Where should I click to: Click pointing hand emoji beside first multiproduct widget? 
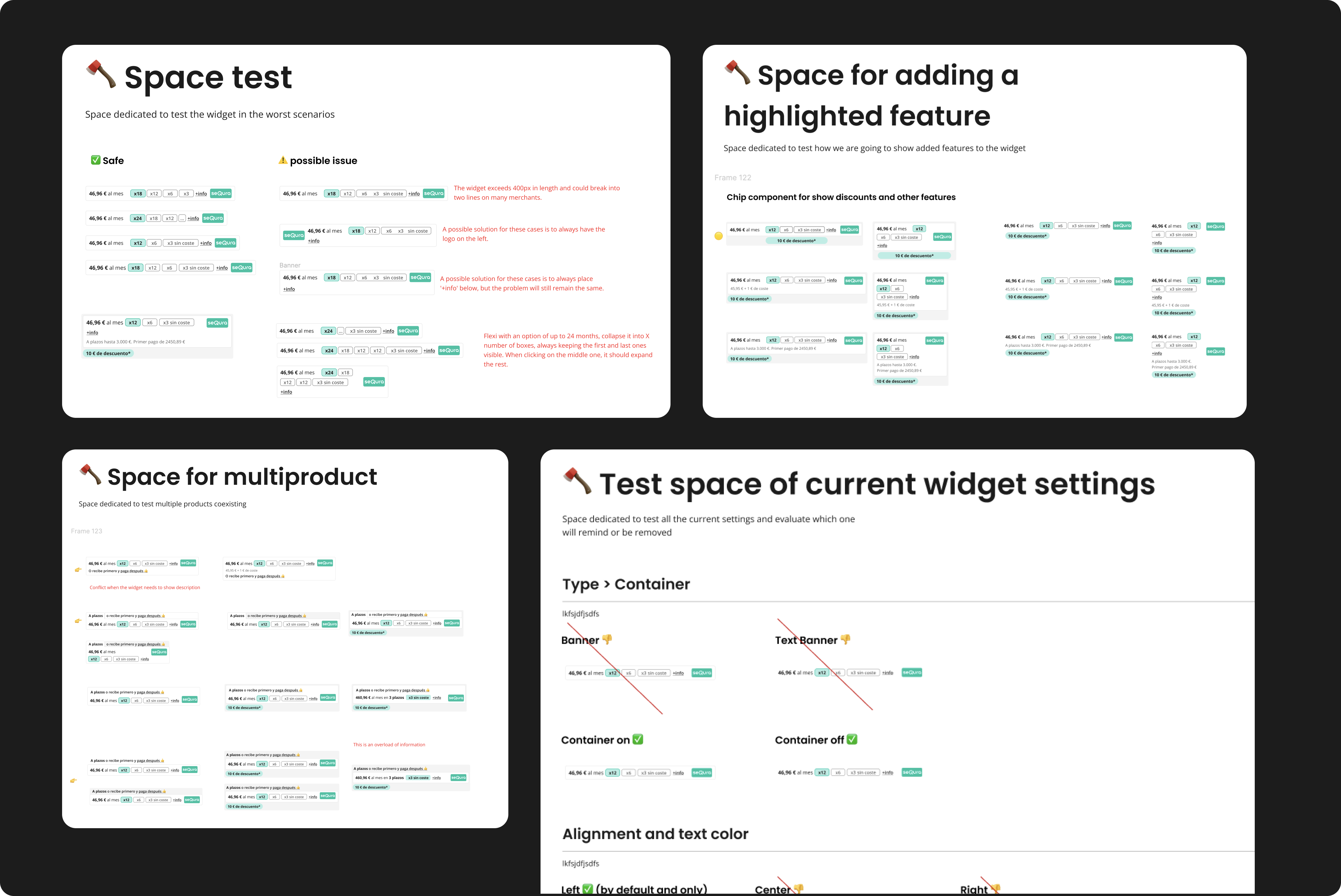[78, 569]
